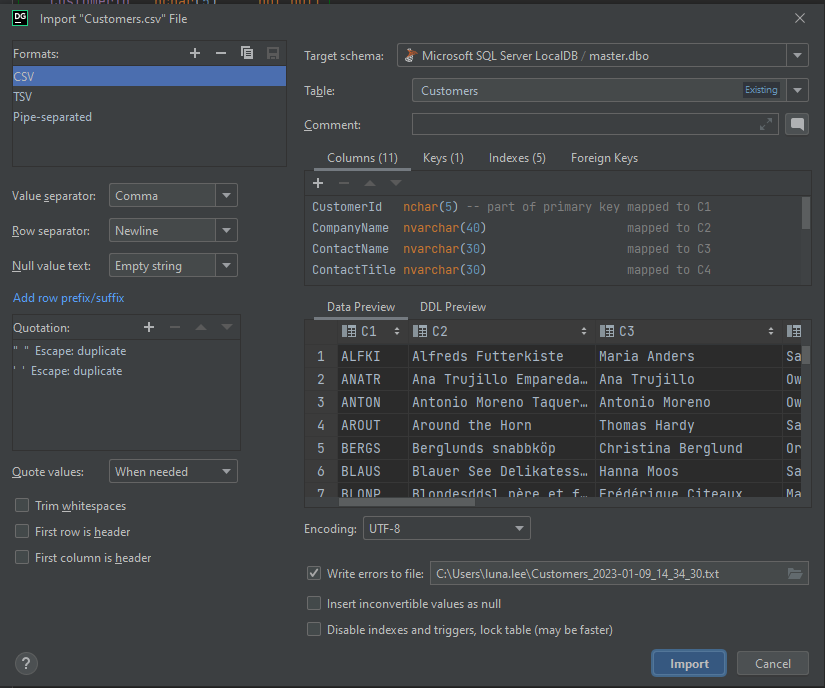Image resolution: width=825 pixels, height=688 pixels.
Task: Check First row is header
Action: click(x=22, y=532)
